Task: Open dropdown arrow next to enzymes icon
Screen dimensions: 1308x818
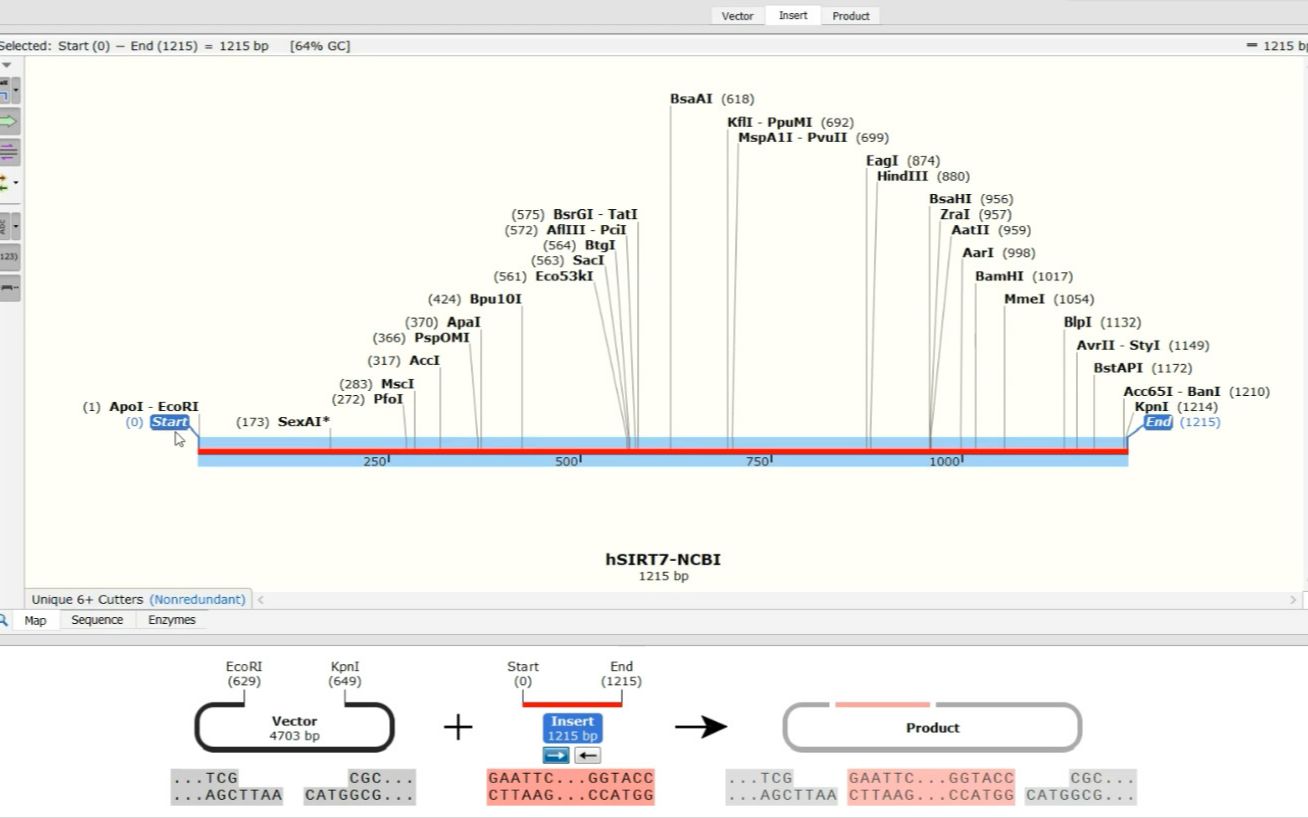Action: pos(15,91)
